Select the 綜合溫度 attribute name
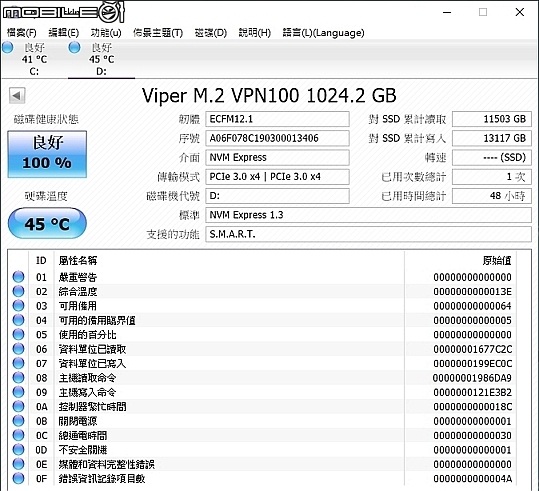 tap(78, 292)
